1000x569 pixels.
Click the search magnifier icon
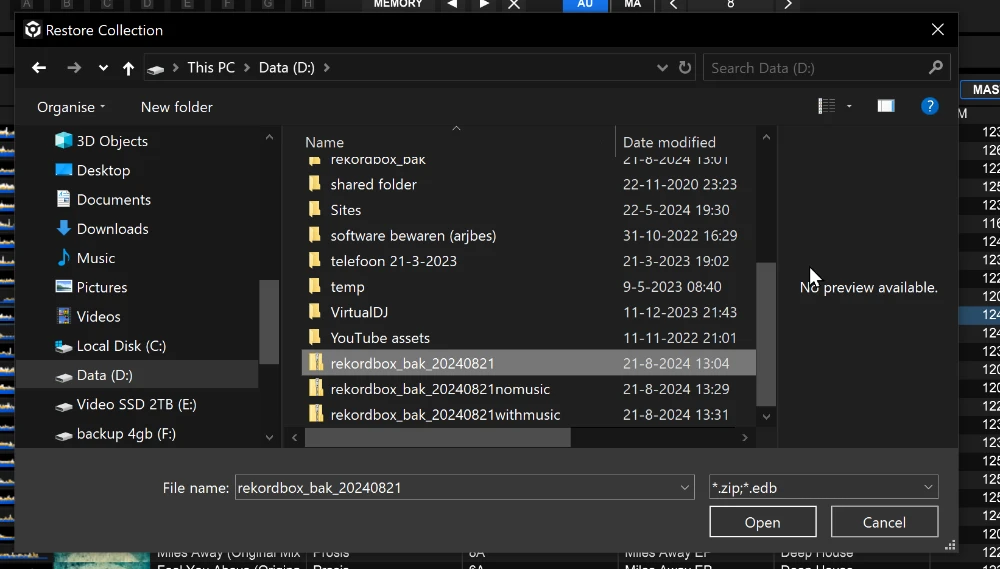936,68
